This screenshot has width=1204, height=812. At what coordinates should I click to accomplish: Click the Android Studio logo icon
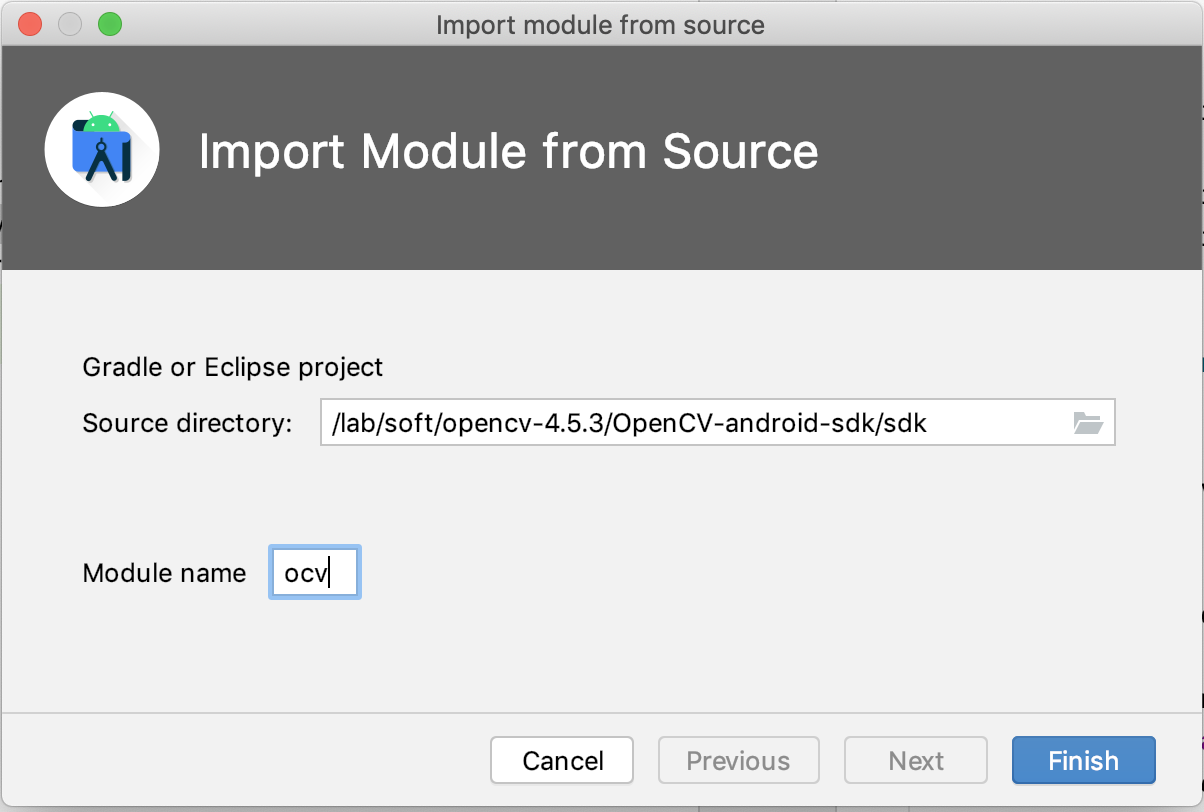click(x=102, y=149)
